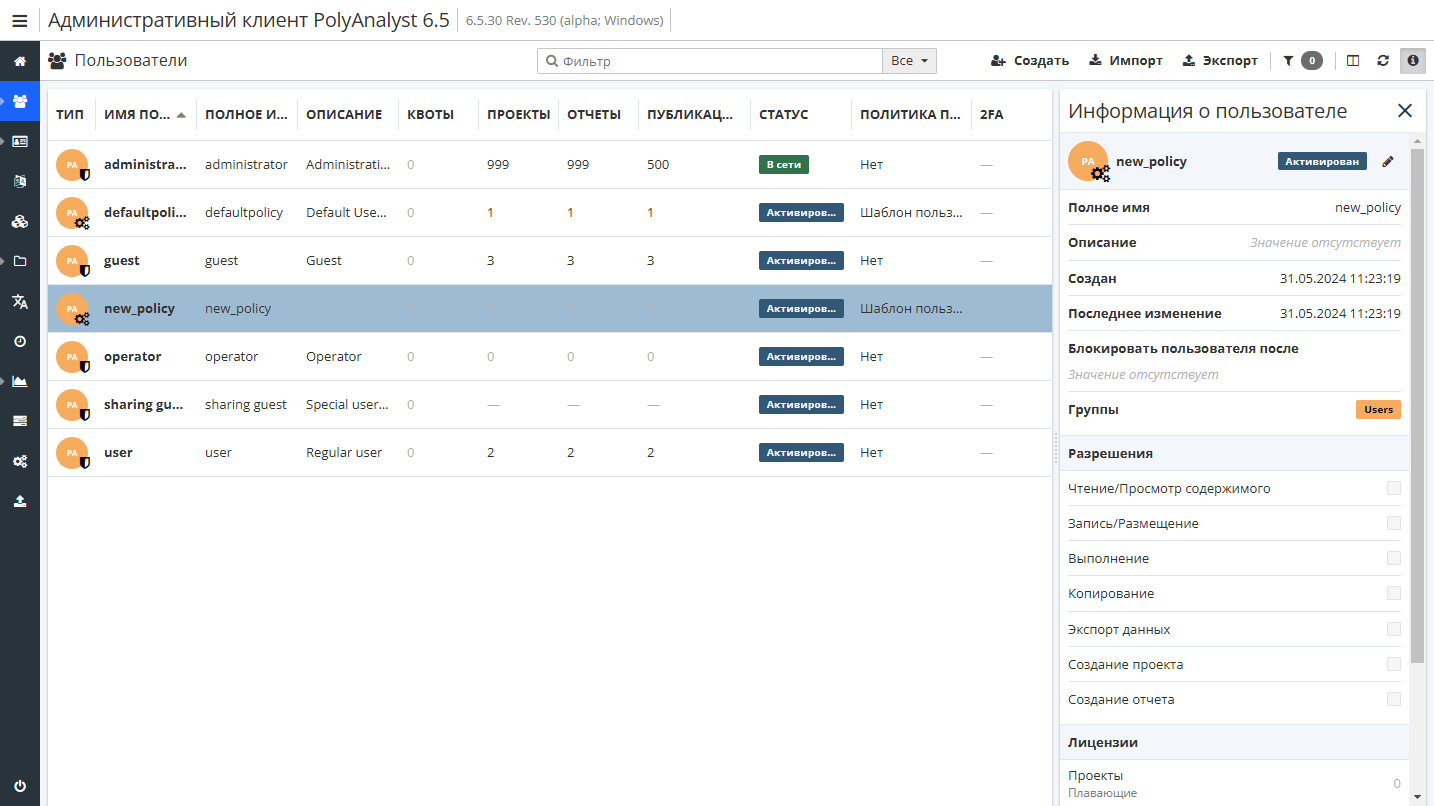1434x806 pixels.
Task: Expand the Users sidebar section arrow
Action: pyautogui.click(x=4, y=101)
